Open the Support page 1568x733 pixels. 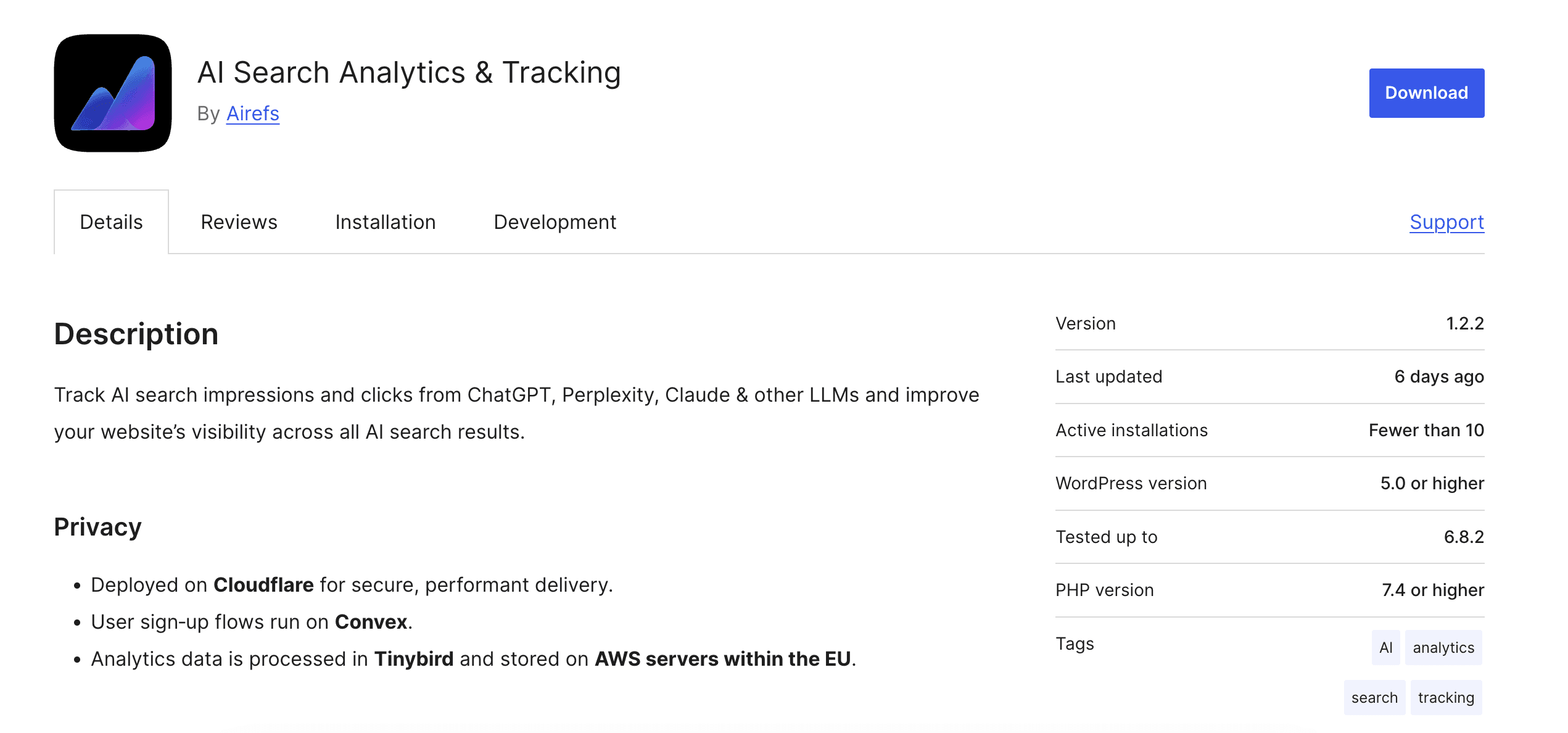[1446, 222]
